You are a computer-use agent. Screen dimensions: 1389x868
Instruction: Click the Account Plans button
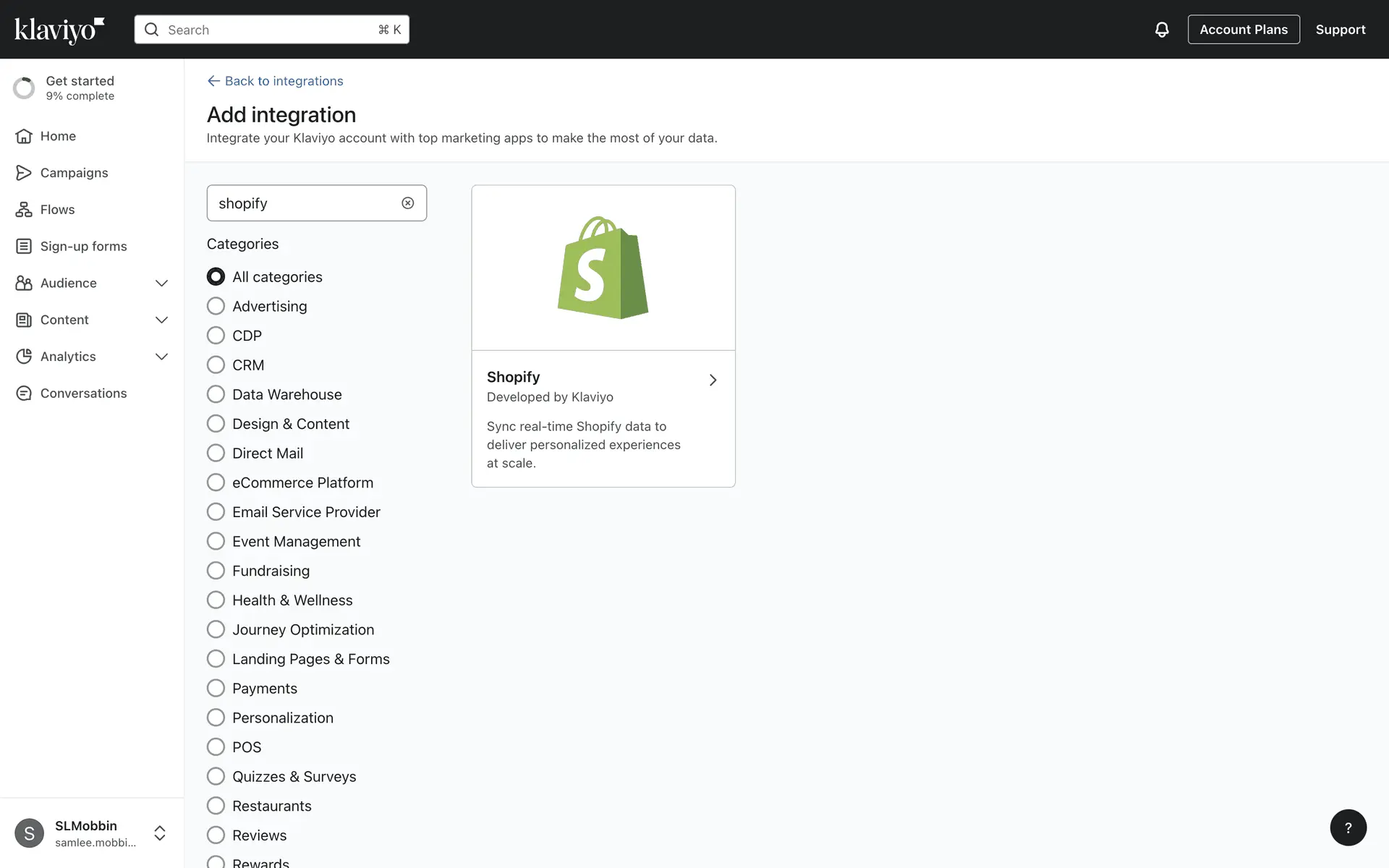coord(1243,30)
